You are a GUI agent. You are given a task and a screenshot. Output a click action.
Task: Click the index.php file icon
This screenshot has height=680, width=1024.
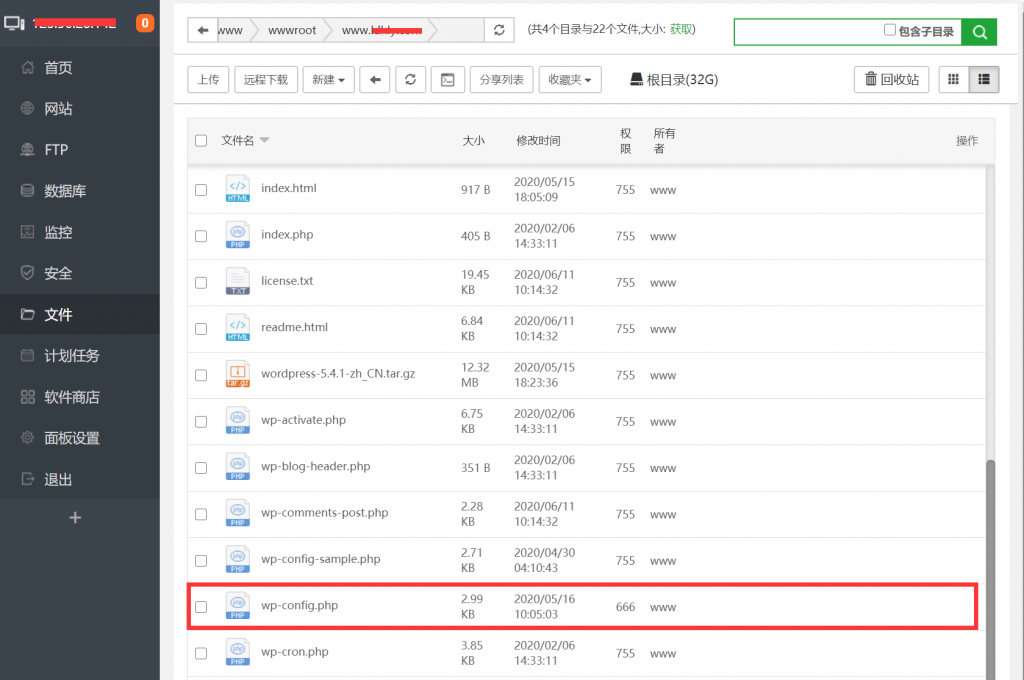coord(238,235)
